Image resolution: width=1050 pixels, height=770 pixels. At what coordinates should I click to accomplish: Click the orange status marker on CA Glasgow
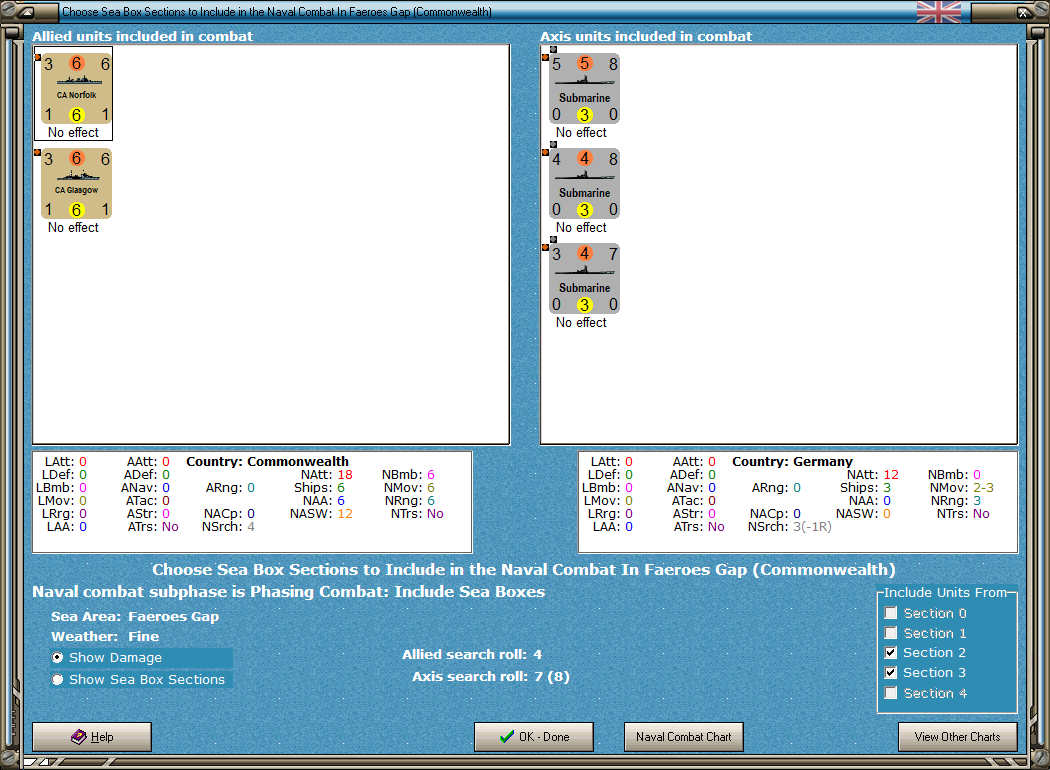[38, 153]
